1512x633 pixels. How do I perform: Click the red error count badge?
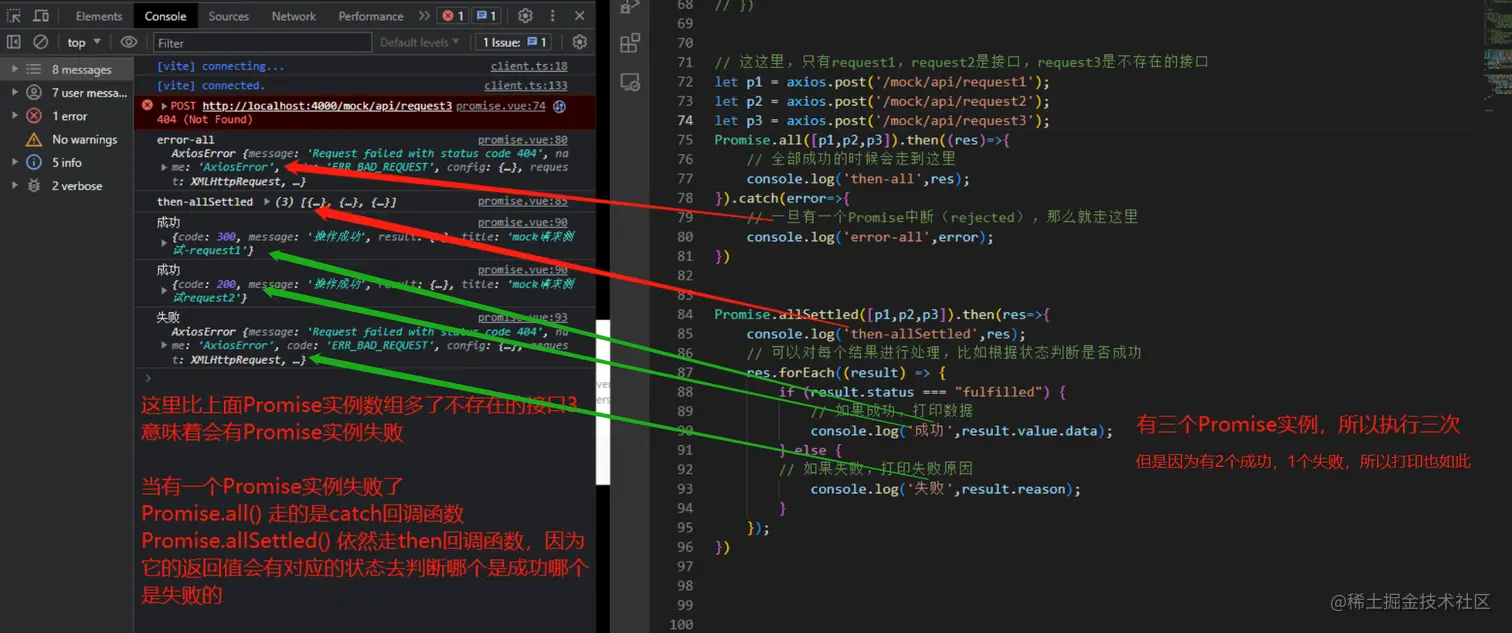tap(452, 16)
